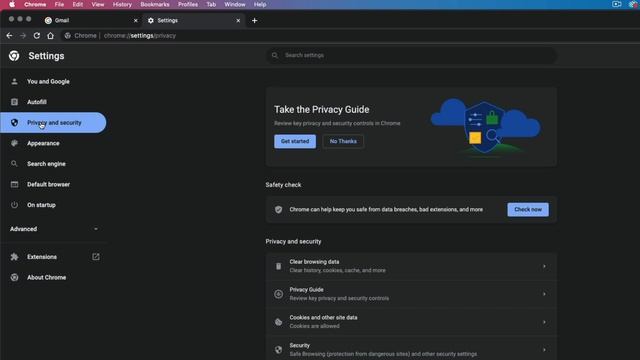Screen dimensions: 640x360
Task: Click the About Chrome logo icon
Action: 14,278
